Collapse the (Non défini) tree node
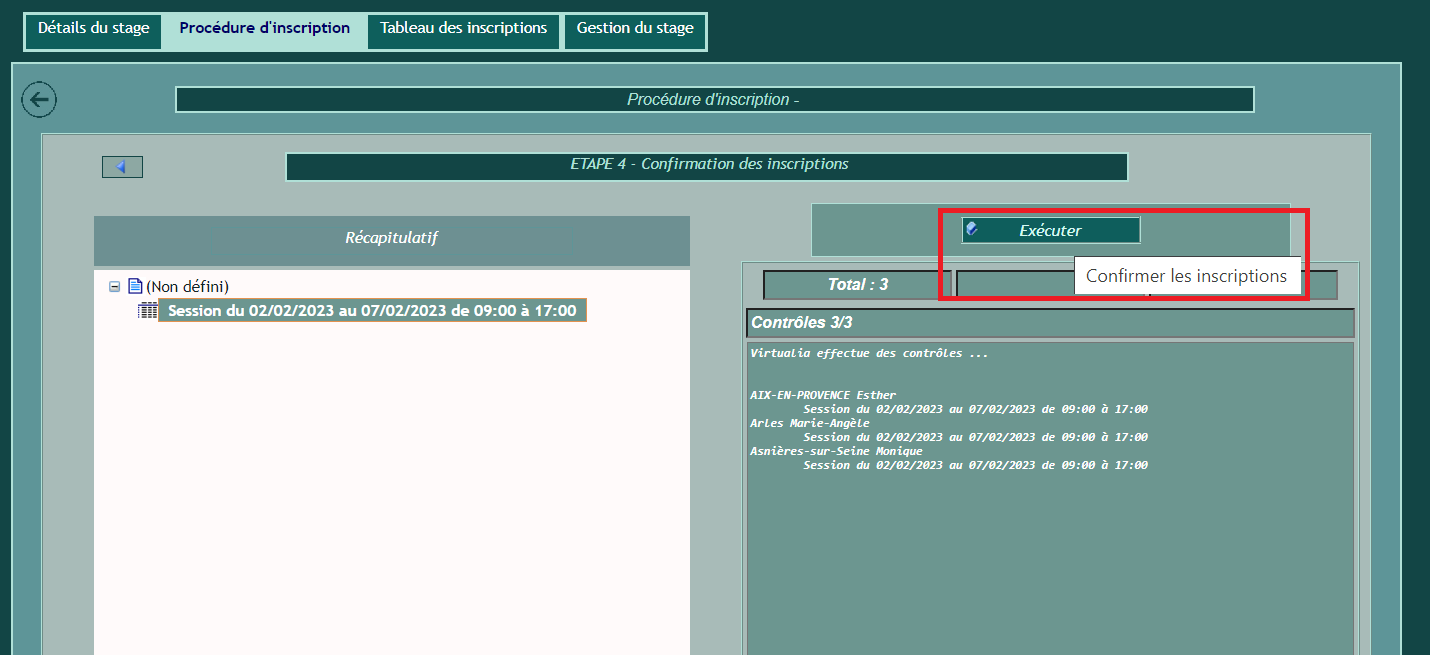The image size is (1430, 655). coord(115,287)
